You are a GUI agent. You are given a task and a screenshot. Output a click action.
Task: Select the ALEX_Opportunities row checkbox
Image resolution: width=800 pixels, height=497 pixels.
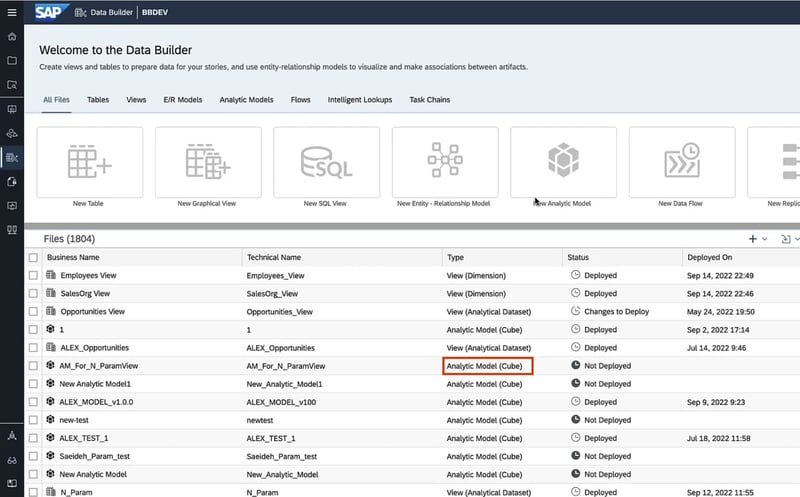tap(33, 347)
